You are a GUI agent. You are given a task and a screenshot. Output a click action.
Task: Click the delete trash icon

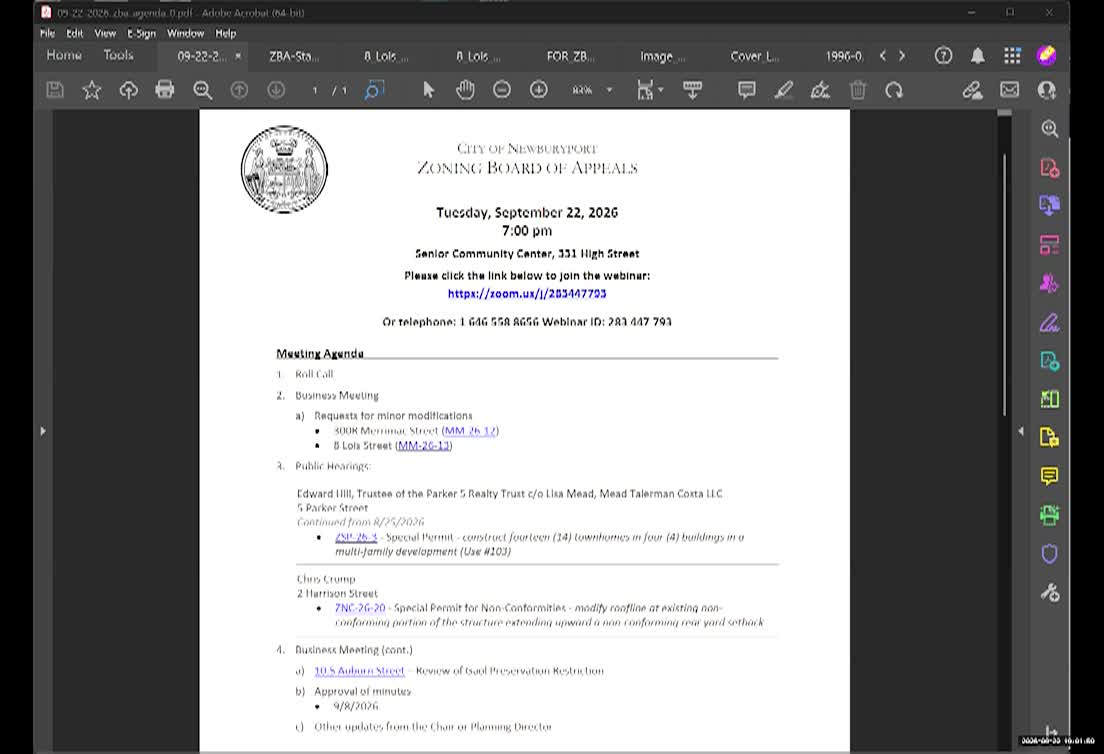(858, 90)
